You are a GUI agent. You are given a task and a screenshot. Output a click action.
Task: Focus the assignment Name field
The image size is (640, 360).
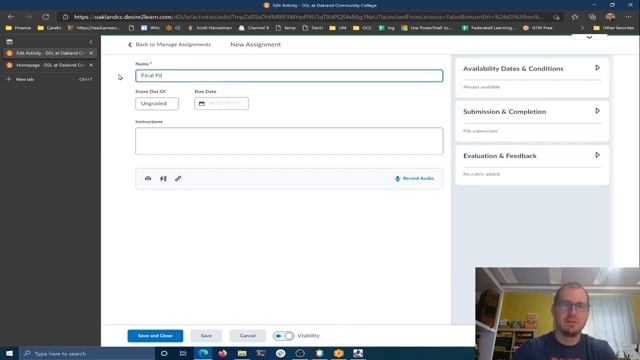pyautogui.click(x=289, y=76)
